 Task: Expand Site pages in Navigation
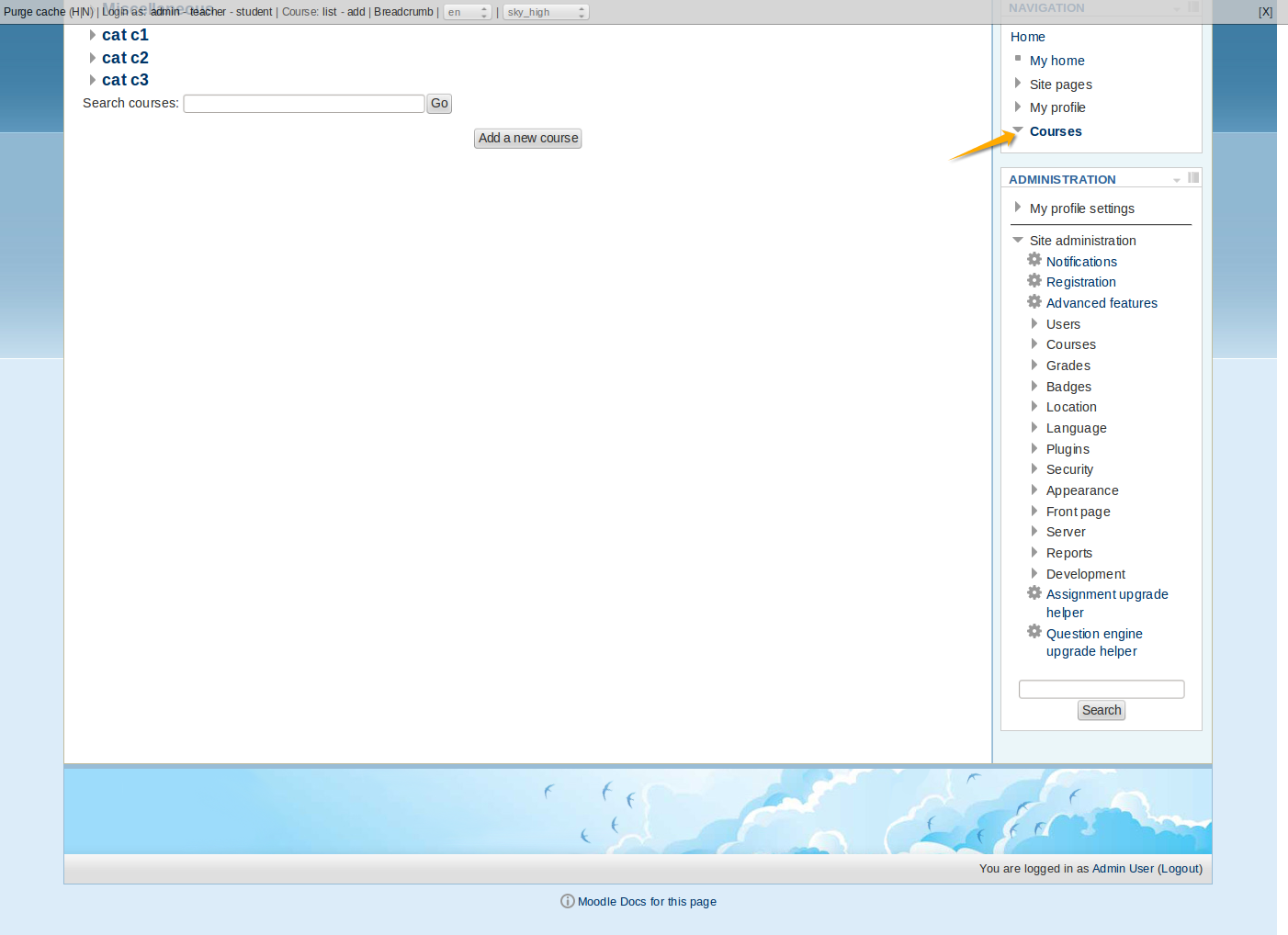click(x=1018, y=84)
